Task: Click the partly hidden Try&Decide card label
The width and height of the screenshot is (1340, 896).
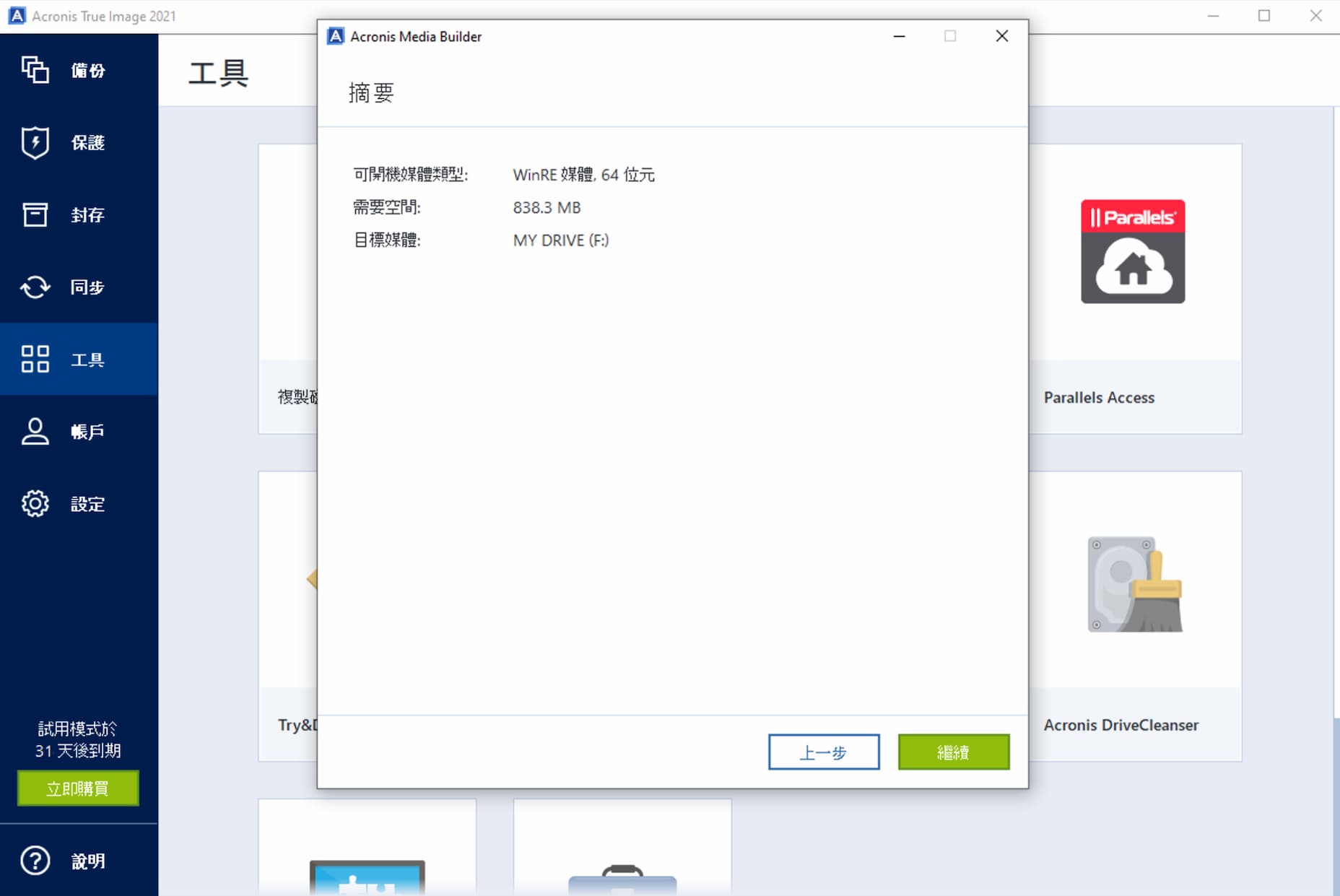Action: (x=297, y=725)
